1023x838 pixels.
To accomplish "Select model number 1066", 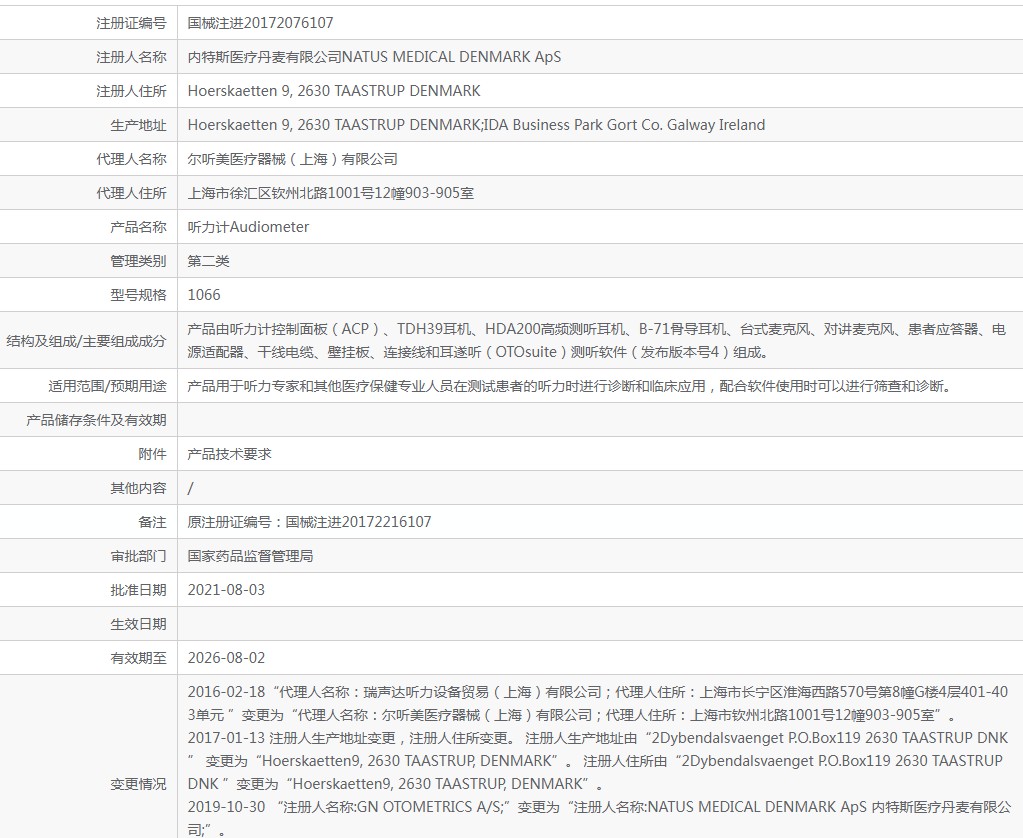I will coord(204,294).
